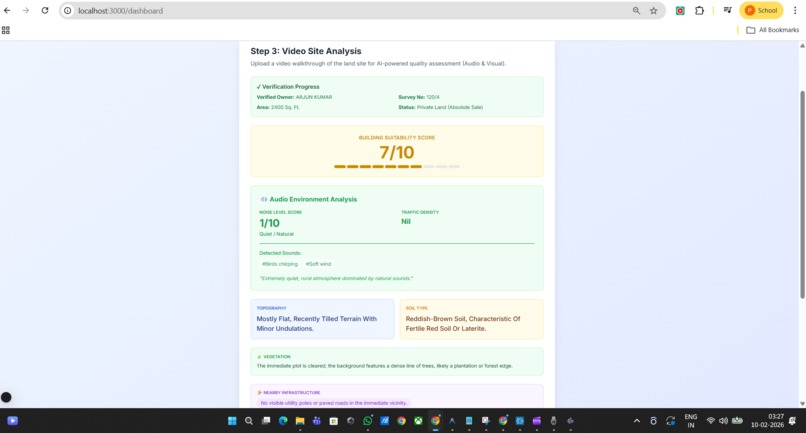View site information icon in address bar
806x433 pixels.
tap(67, 10)
